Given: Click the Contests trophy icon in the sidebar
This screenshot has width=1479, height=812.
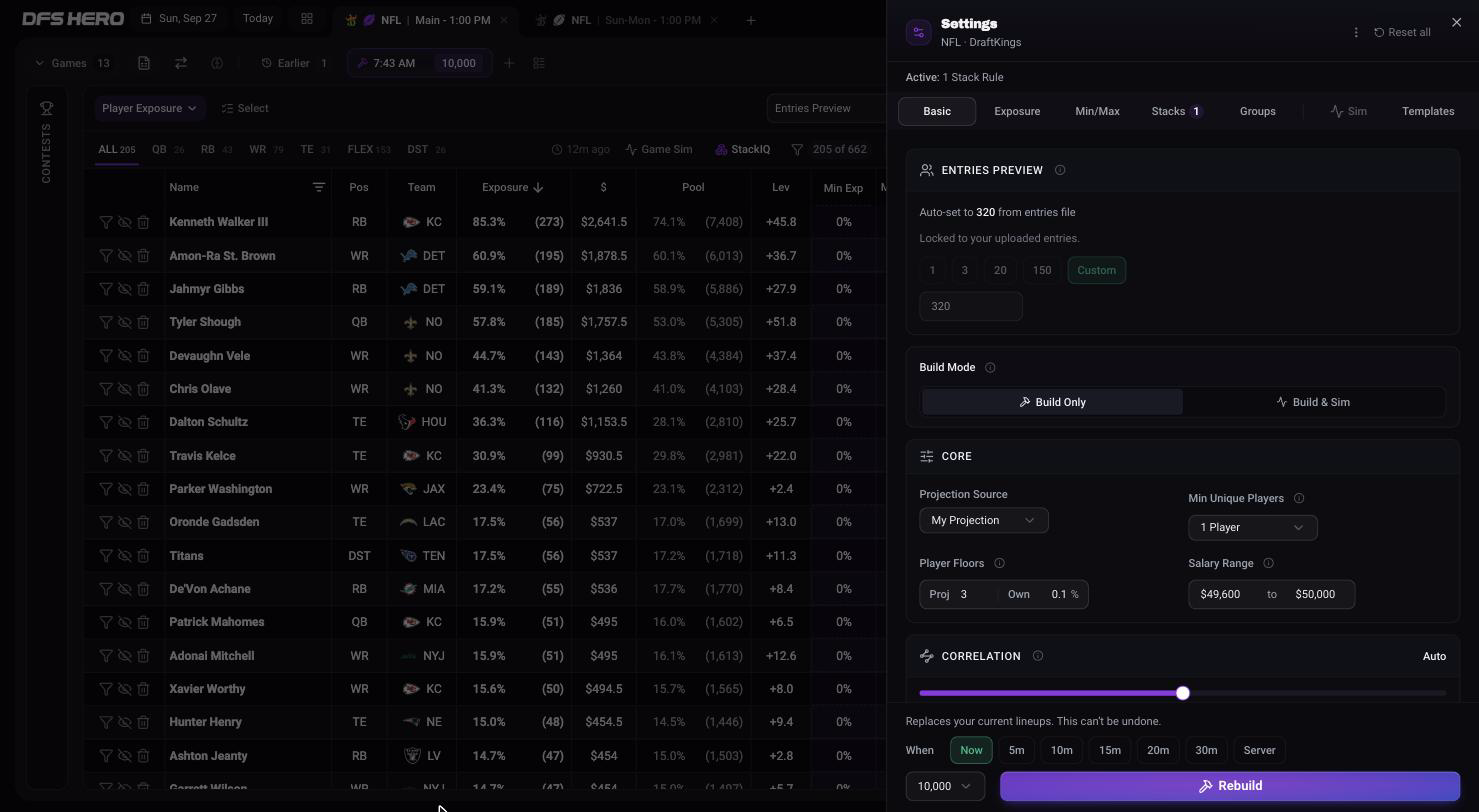Looking at the screenshot, I should pyautogui.click(x=46, y=108).
